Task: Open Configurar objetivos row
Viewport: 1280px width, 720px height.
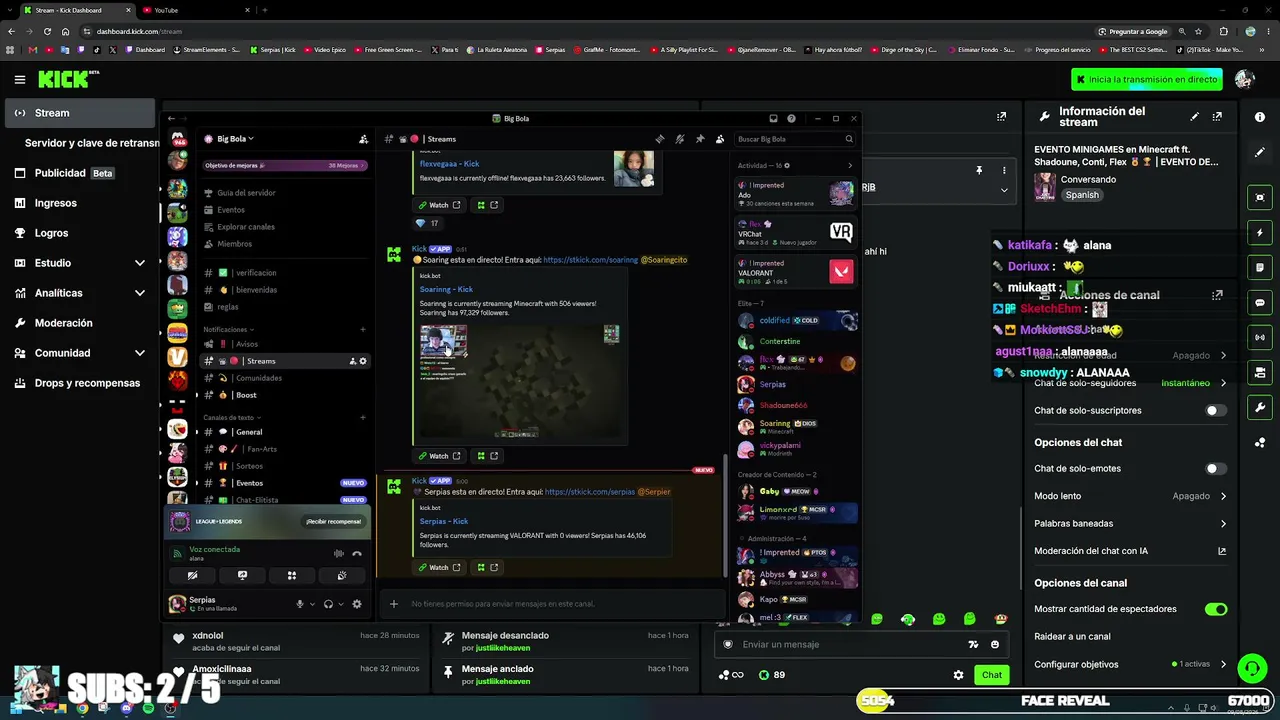Action: (1130, 664)
